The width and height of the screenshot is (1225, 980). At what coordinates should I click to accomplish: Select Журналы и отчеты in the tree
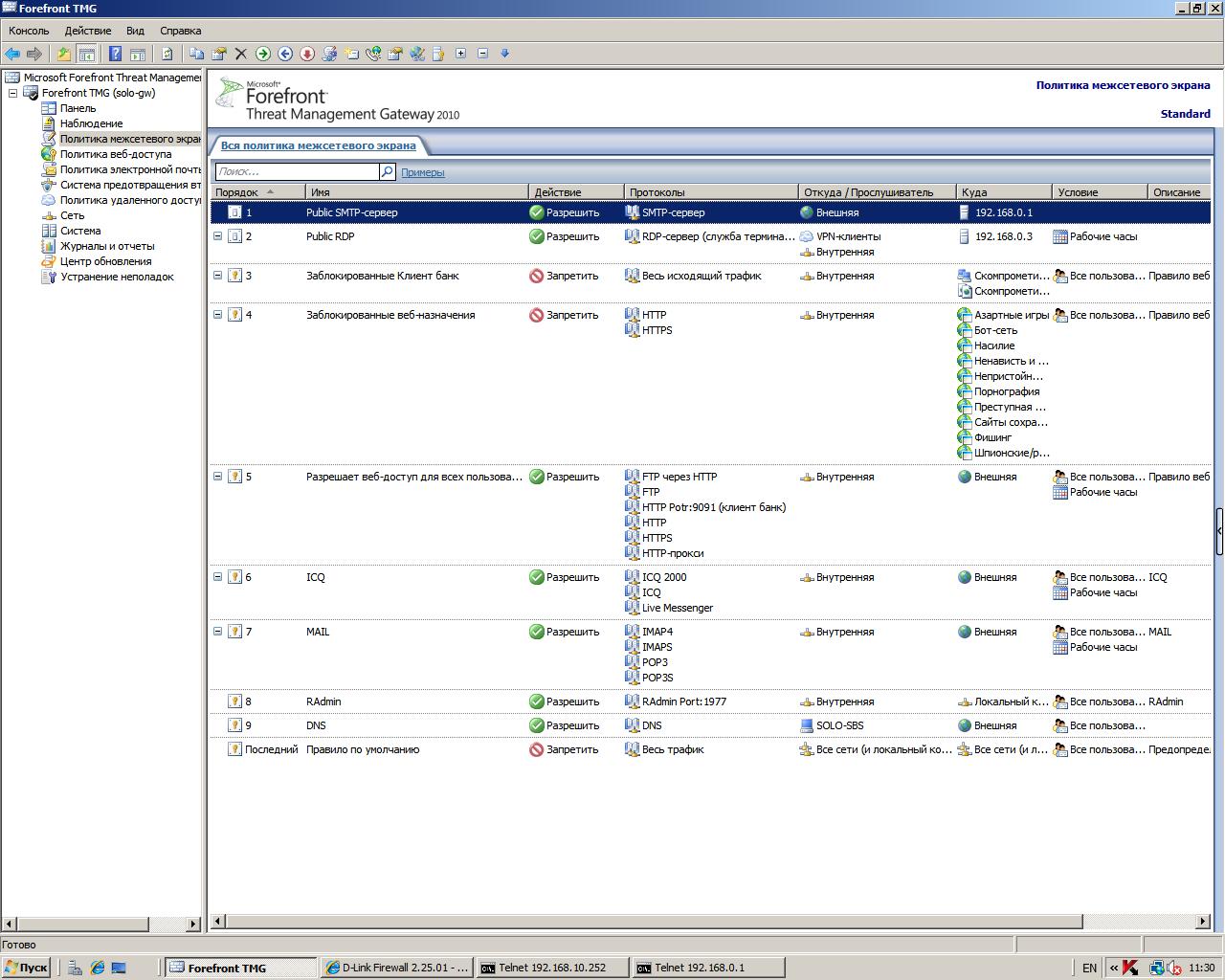[x=106, y=246]
